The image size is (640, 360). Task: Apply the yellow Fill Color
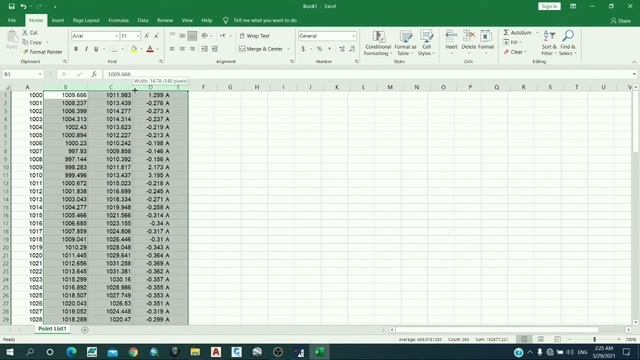click(134, 49)
